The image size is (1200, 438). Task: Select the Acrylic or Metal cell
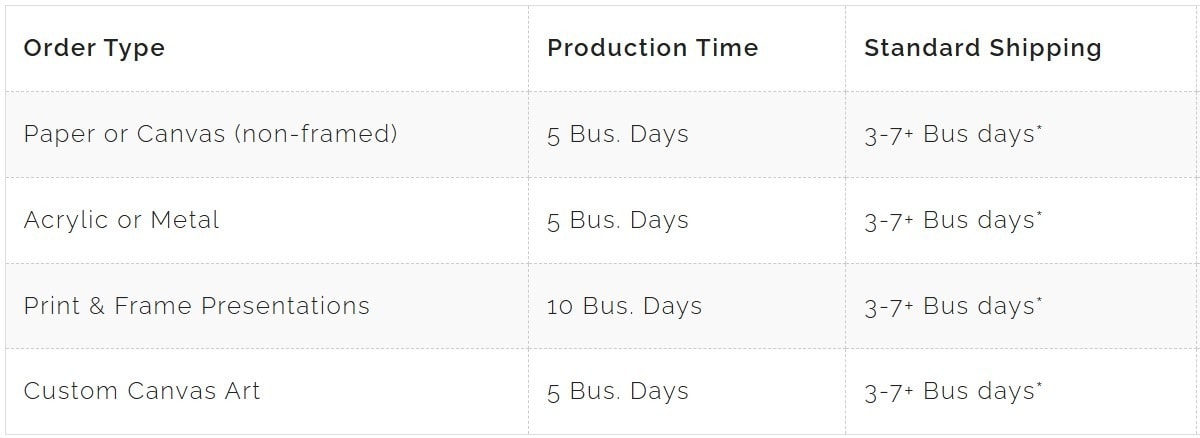121,220
